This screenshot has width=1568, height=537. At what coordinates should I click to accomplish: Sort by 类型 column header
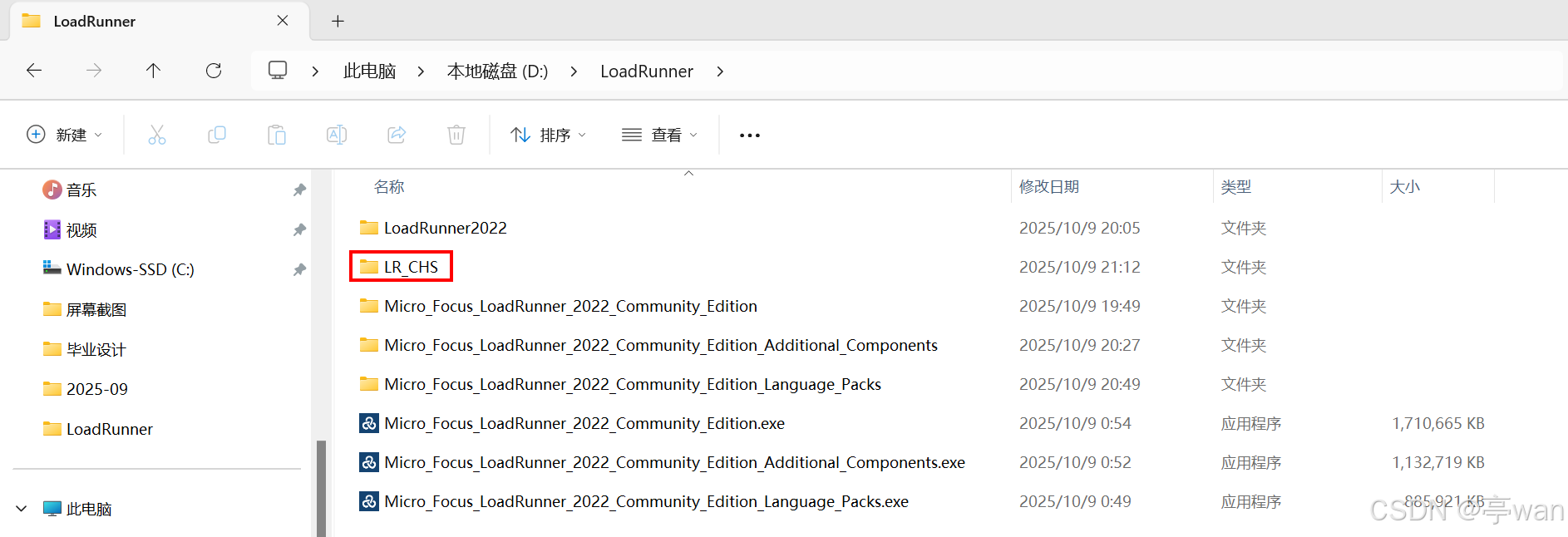coord(1236,187)
